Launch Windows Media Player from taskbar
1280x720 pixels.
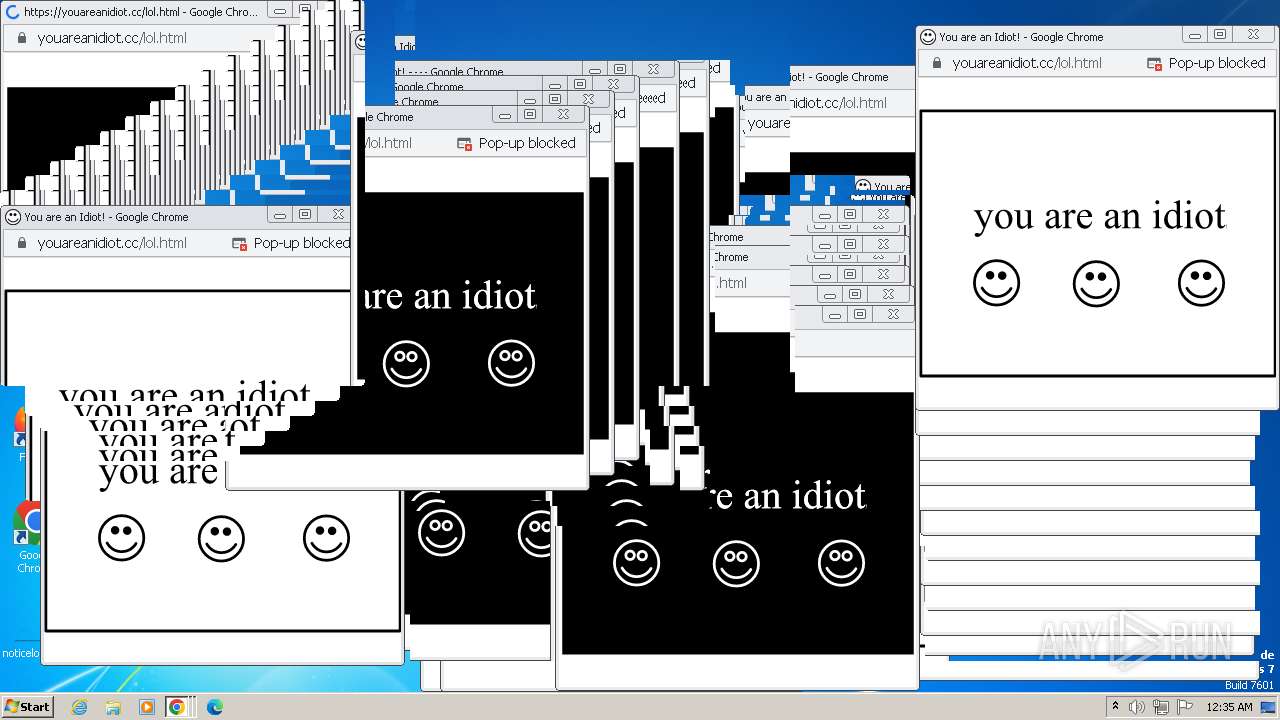(146, 707)
